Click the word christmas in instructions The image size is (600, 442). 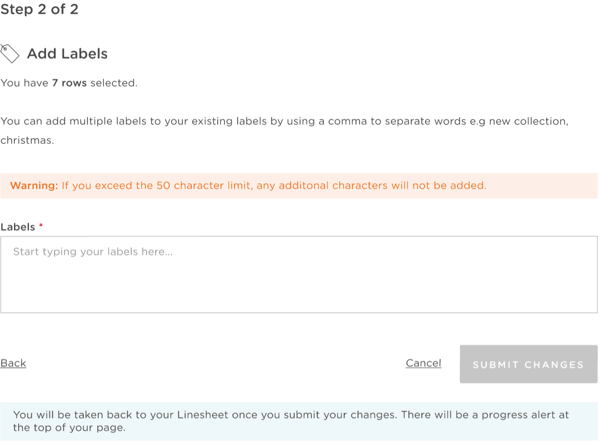[x=26, y=140]
